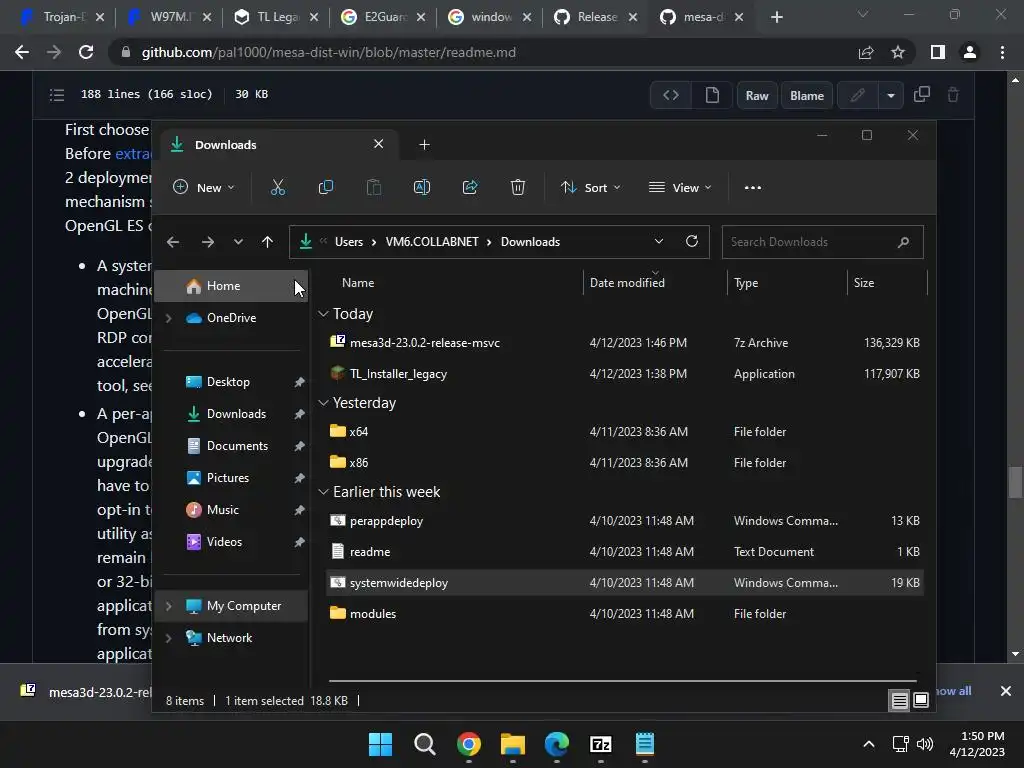Select Home in navigation pane

coord(231,286)
